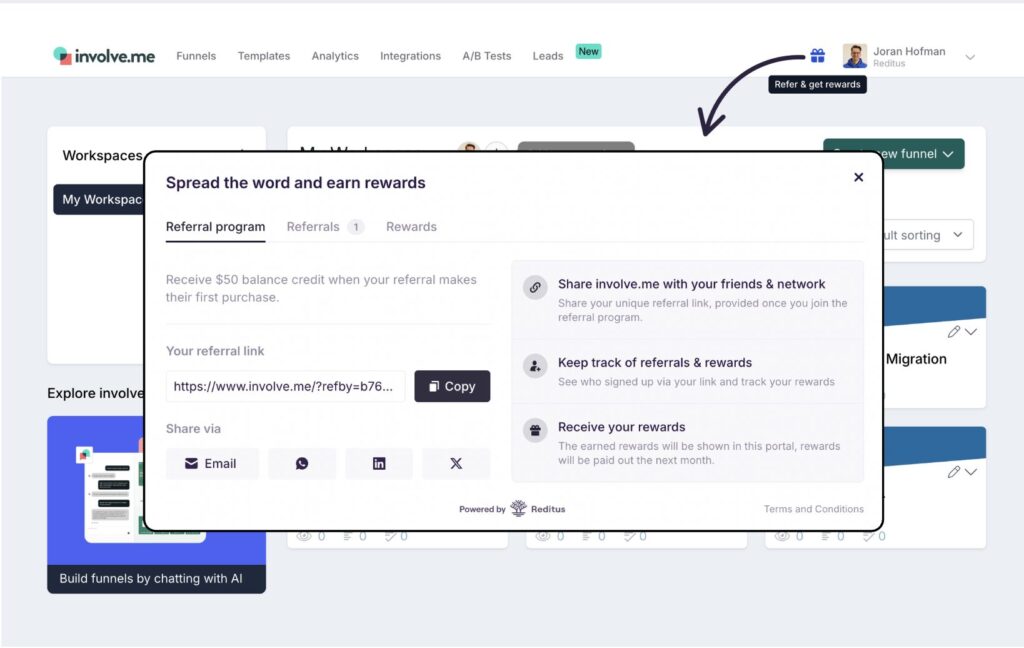The image size is (1024, 648).
Task: Share via the WhatsApp icon
Action: 302,463
